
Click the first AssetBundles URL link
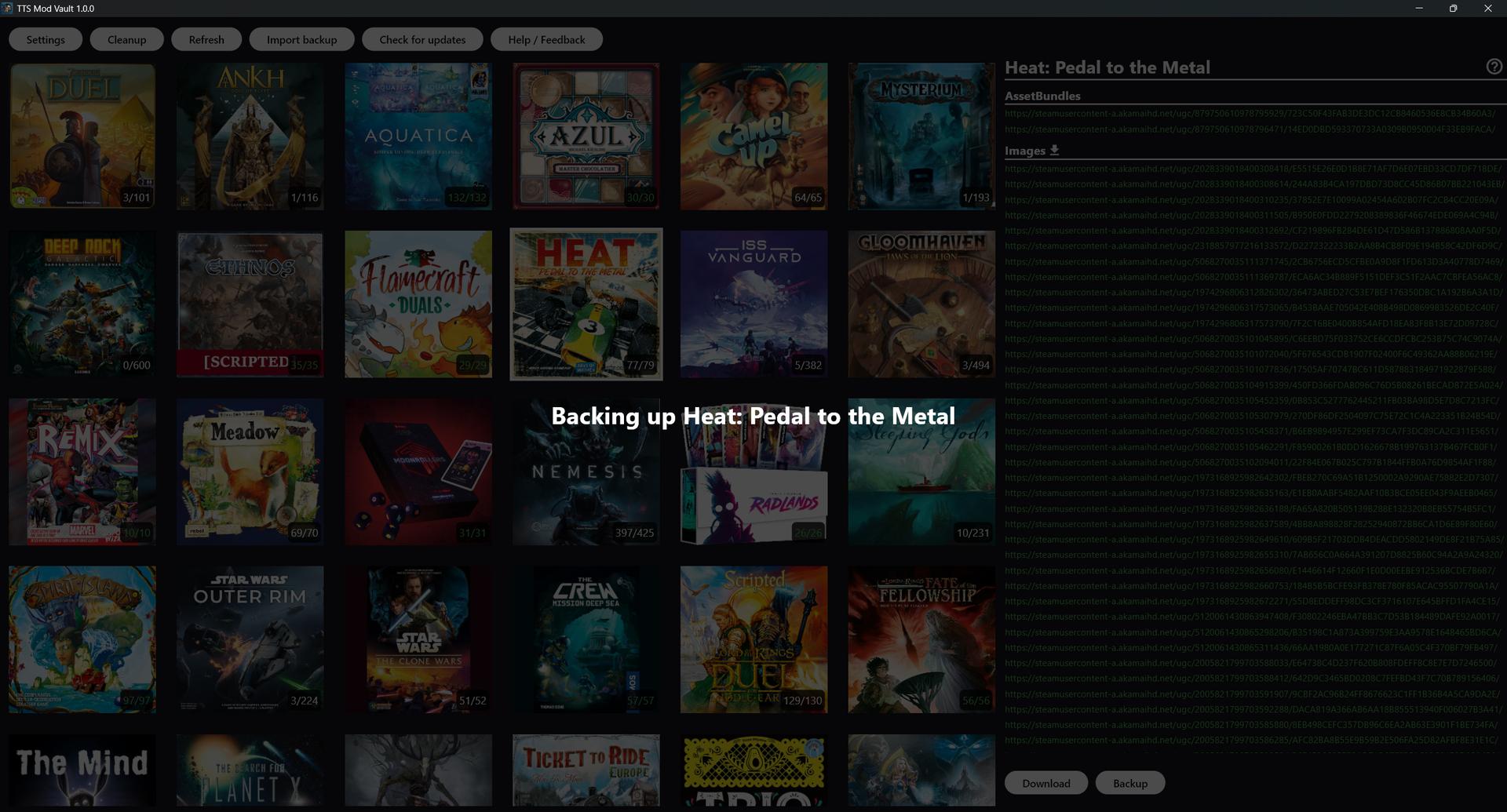coord(1250,113)
